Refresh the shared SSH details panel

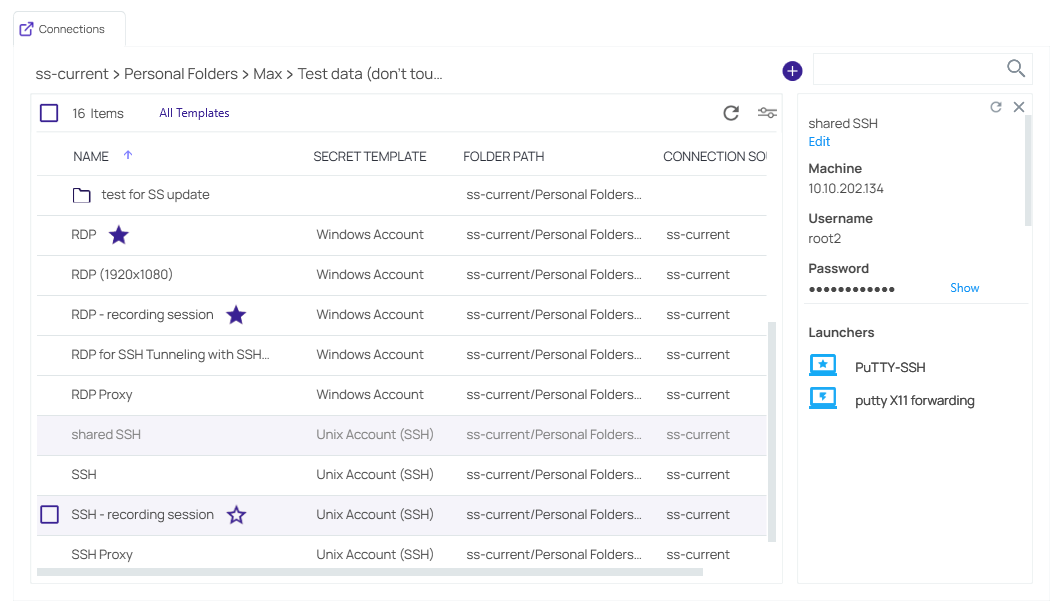996,107
